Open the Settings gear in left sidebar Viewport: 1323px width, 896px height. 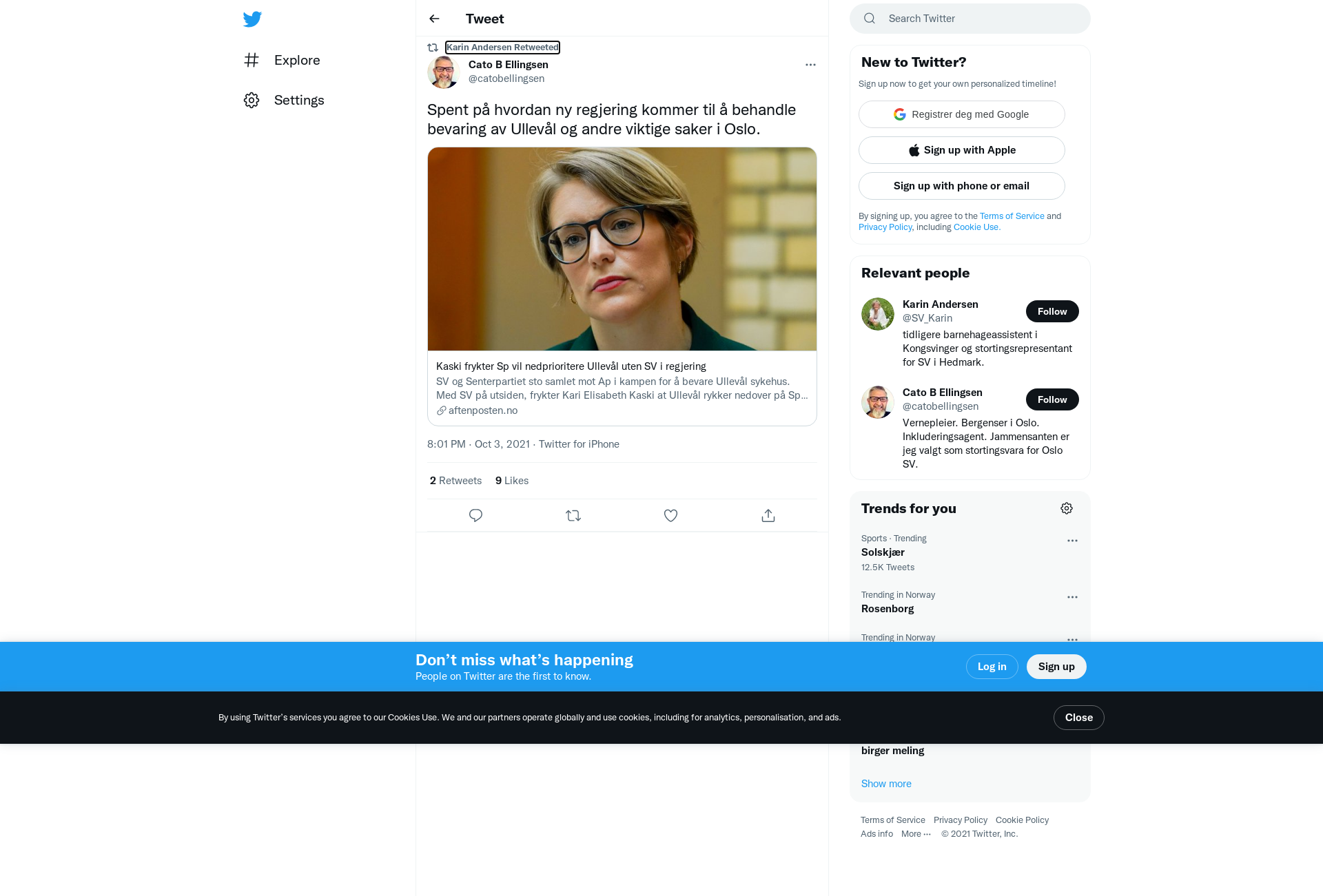[284, 100]
